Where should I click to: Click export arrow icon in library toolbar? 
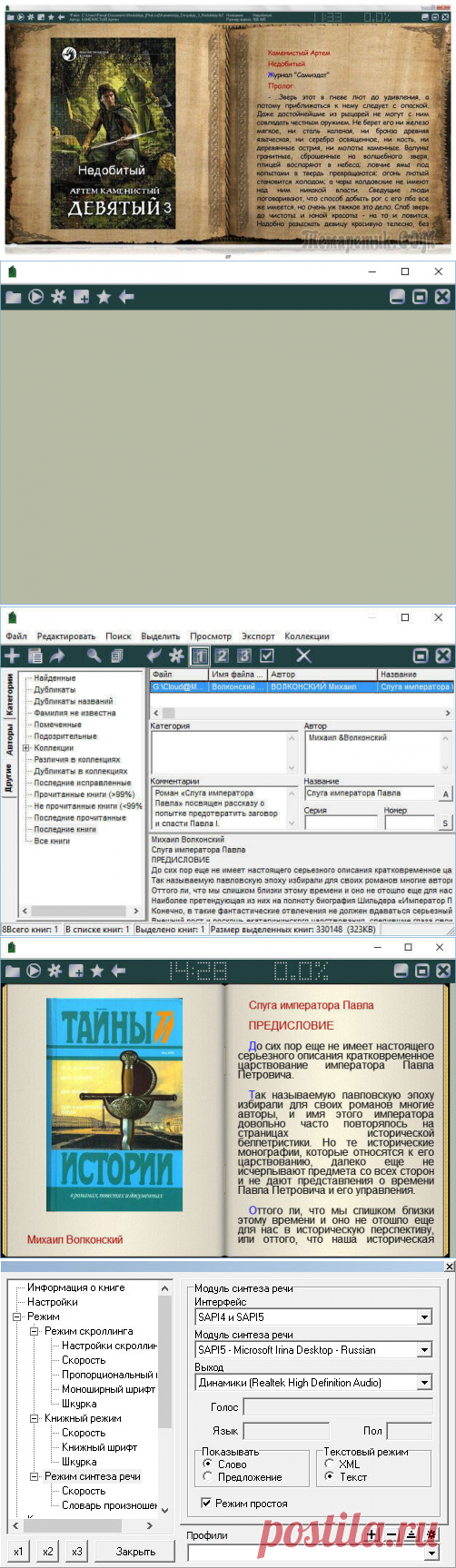point(57,655)
